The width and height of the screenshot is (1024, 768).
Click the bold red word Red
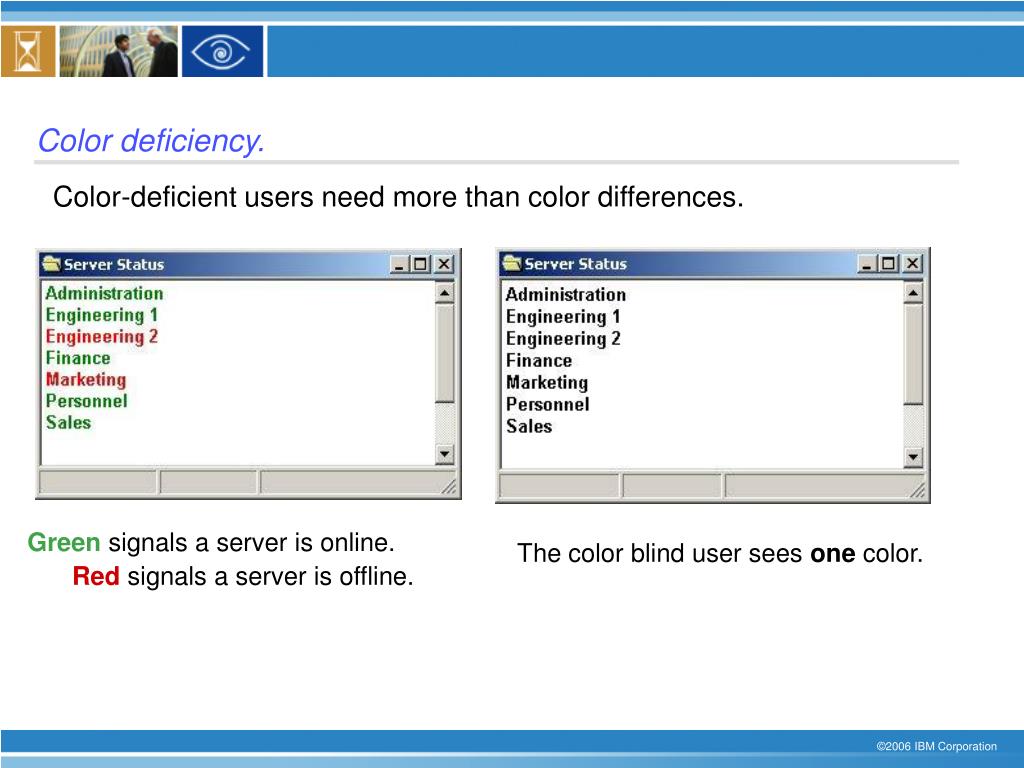pyautogui.click(x=95, y=577)
